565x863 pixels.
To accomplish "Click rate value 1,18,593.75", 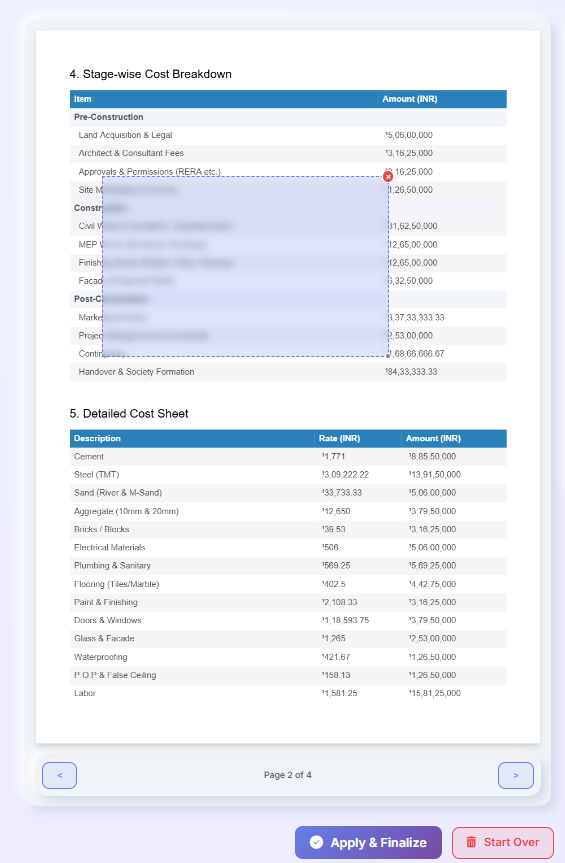I will tap(345, 620).
